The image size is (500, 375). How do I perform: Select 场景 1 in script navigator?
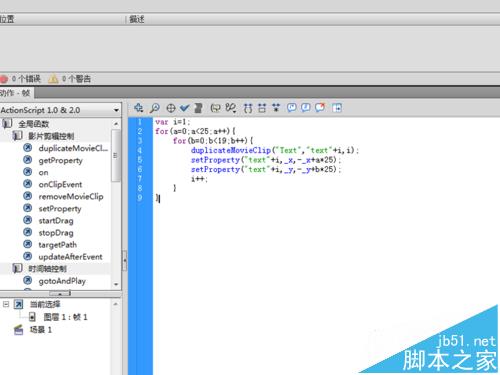tap(40, 330)
